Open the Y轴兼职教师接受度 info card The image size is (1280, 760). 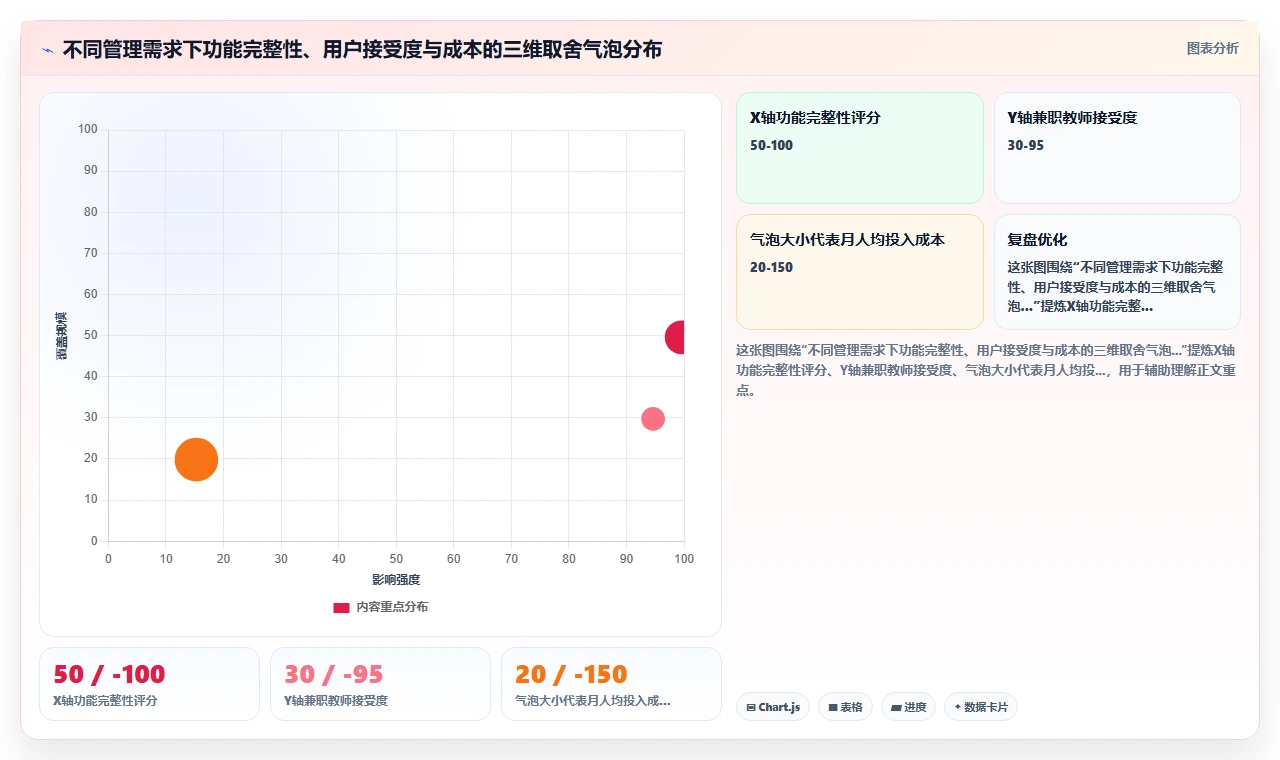click(1117, 148)
